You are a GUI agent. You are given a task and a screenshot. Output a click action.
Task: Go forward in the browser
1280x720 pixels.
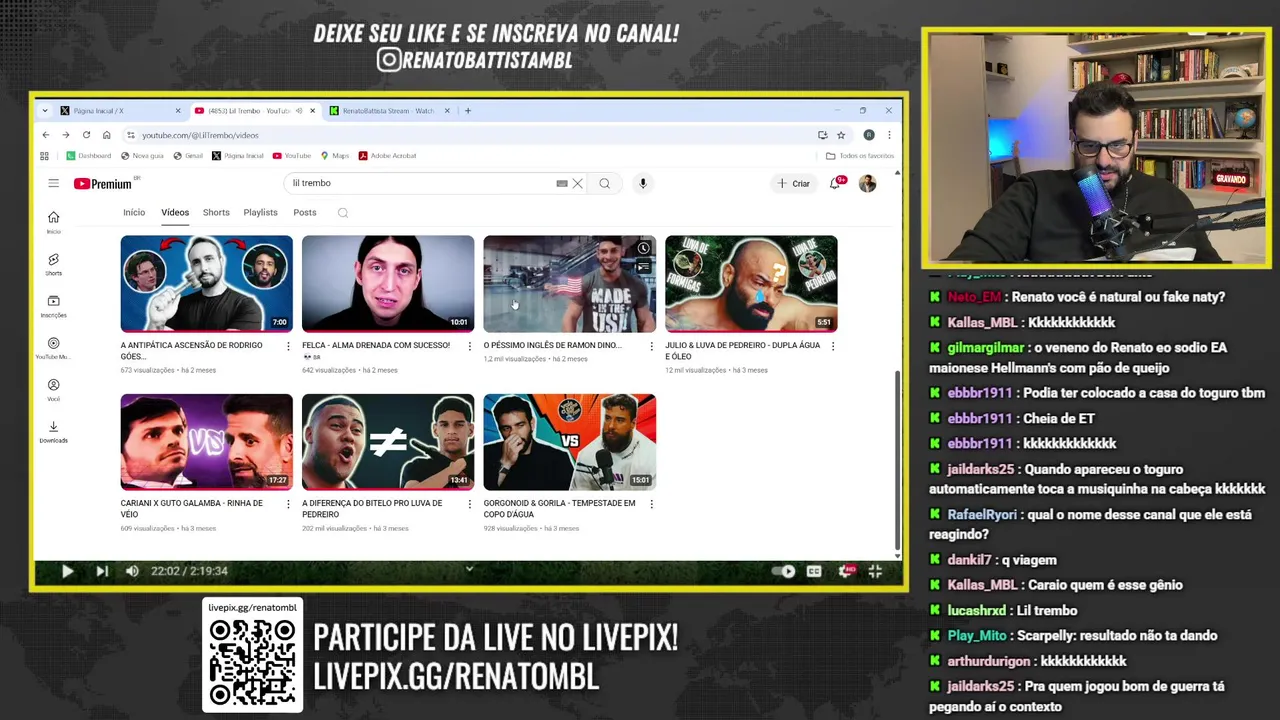pyautogui.click(x=66, y=135)
